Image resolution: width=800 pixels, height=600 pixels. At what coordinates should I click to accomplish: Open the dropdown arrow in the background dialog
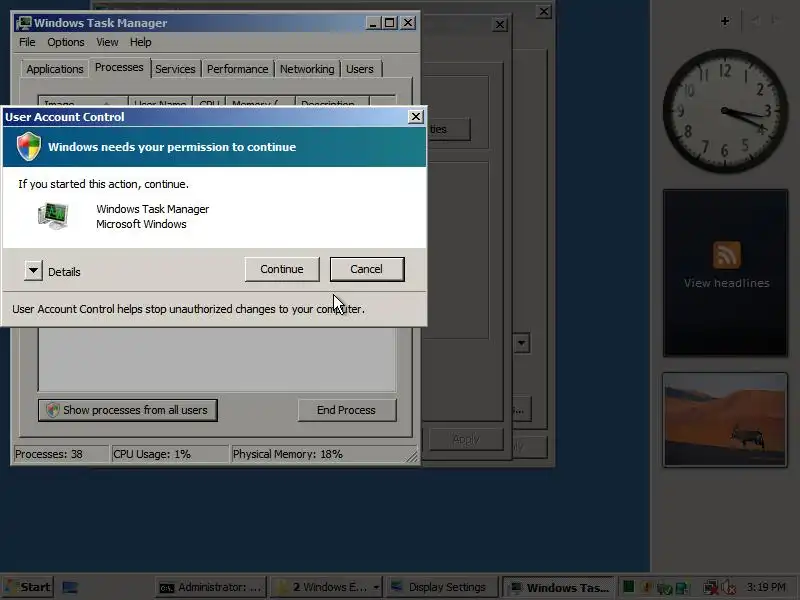[521, 343]
